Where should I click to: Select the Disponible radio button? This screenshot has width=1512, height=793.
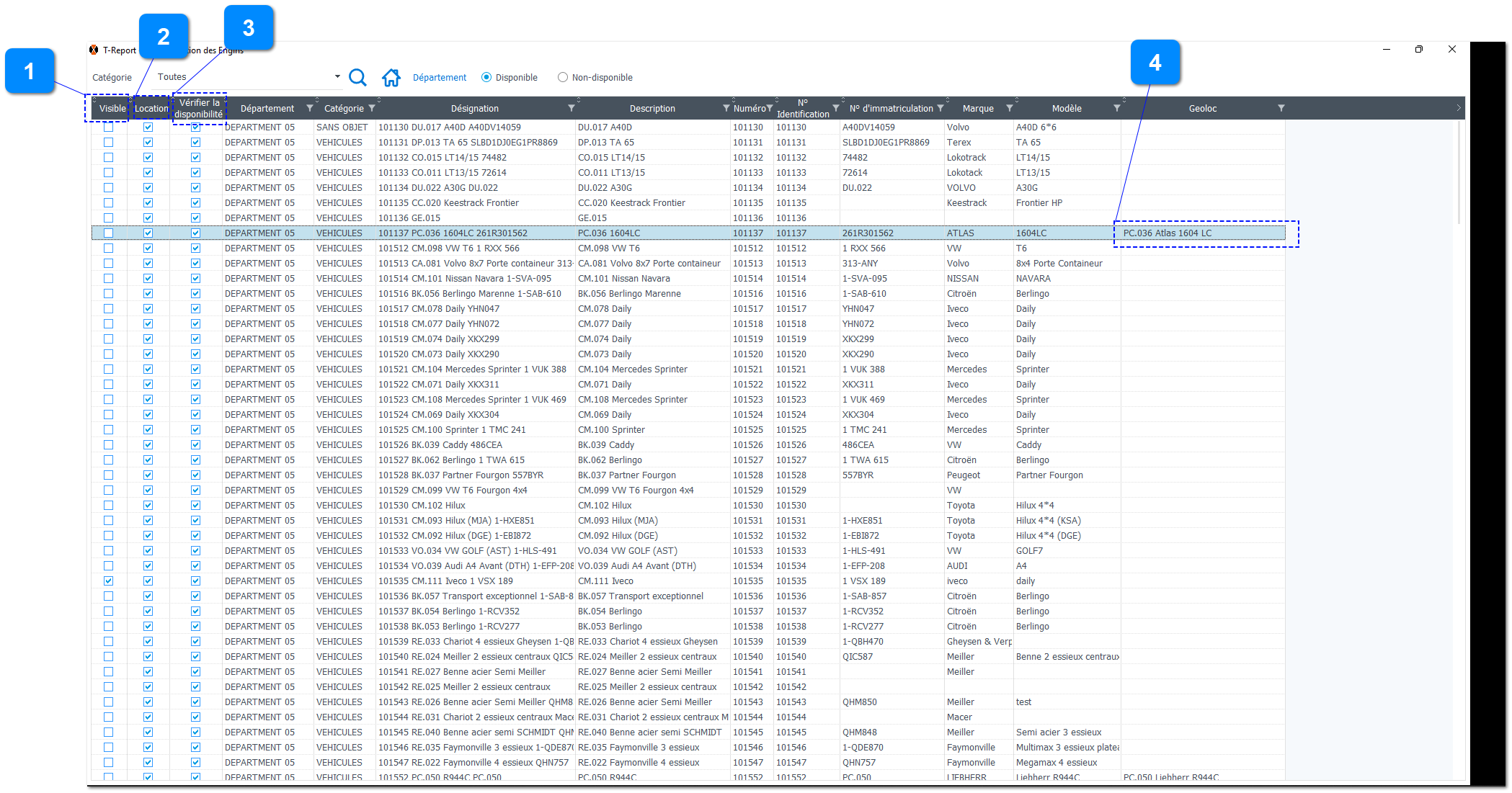486,77
